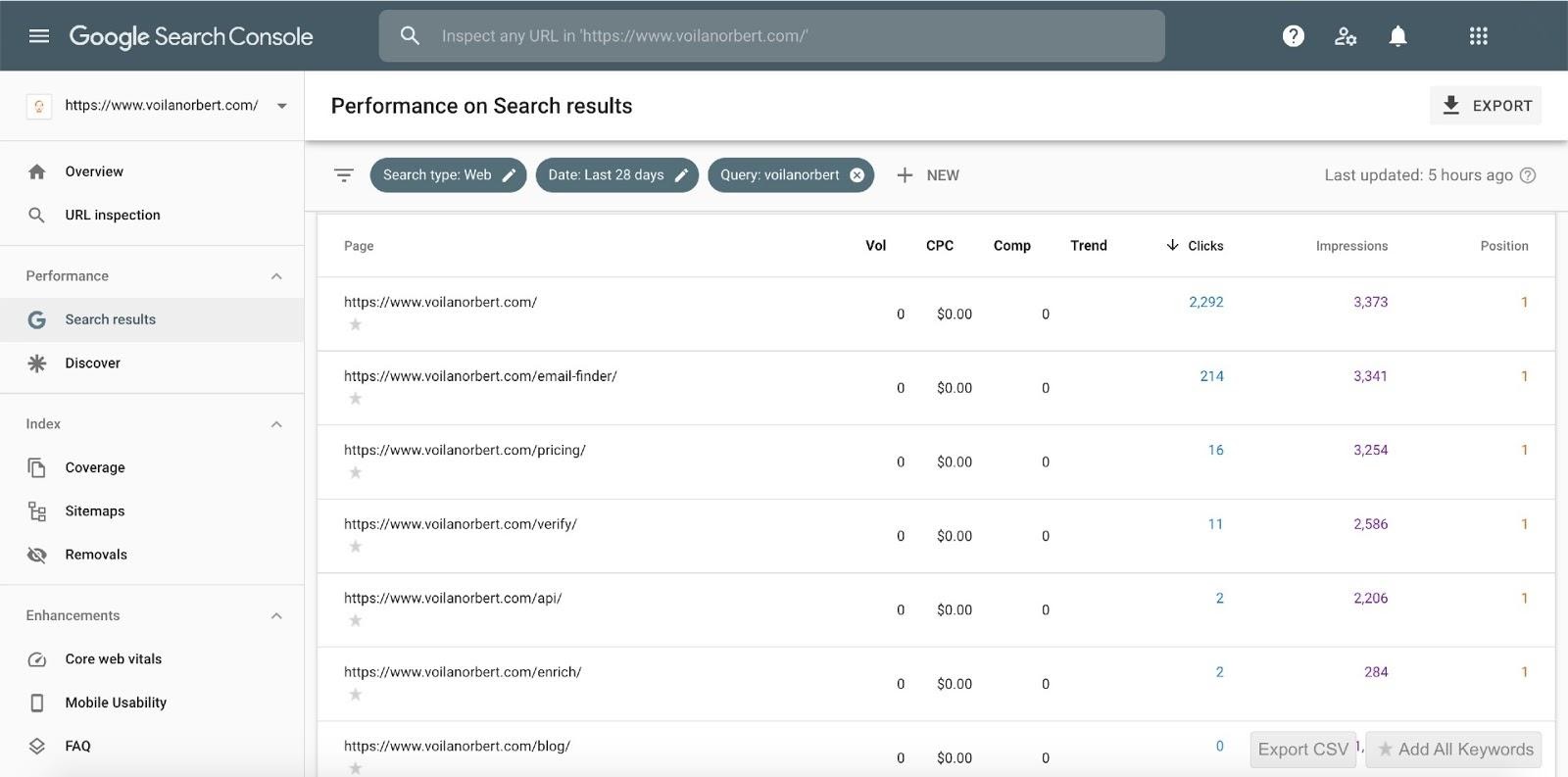Click the Removals hidden-eye icon
The height and width of the screenshot is (777, 1568).
pyautogui.click(x=37, y=555)
